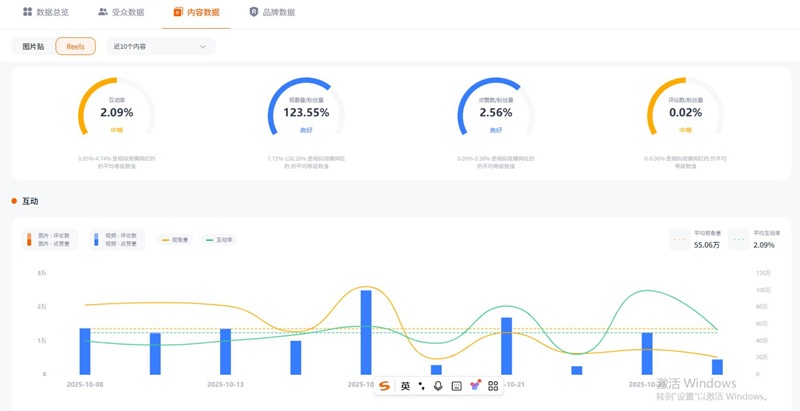Screen dimensions: 800x411
Task: Switch IME language with 英 button
Action: click(x=405, y=386)
